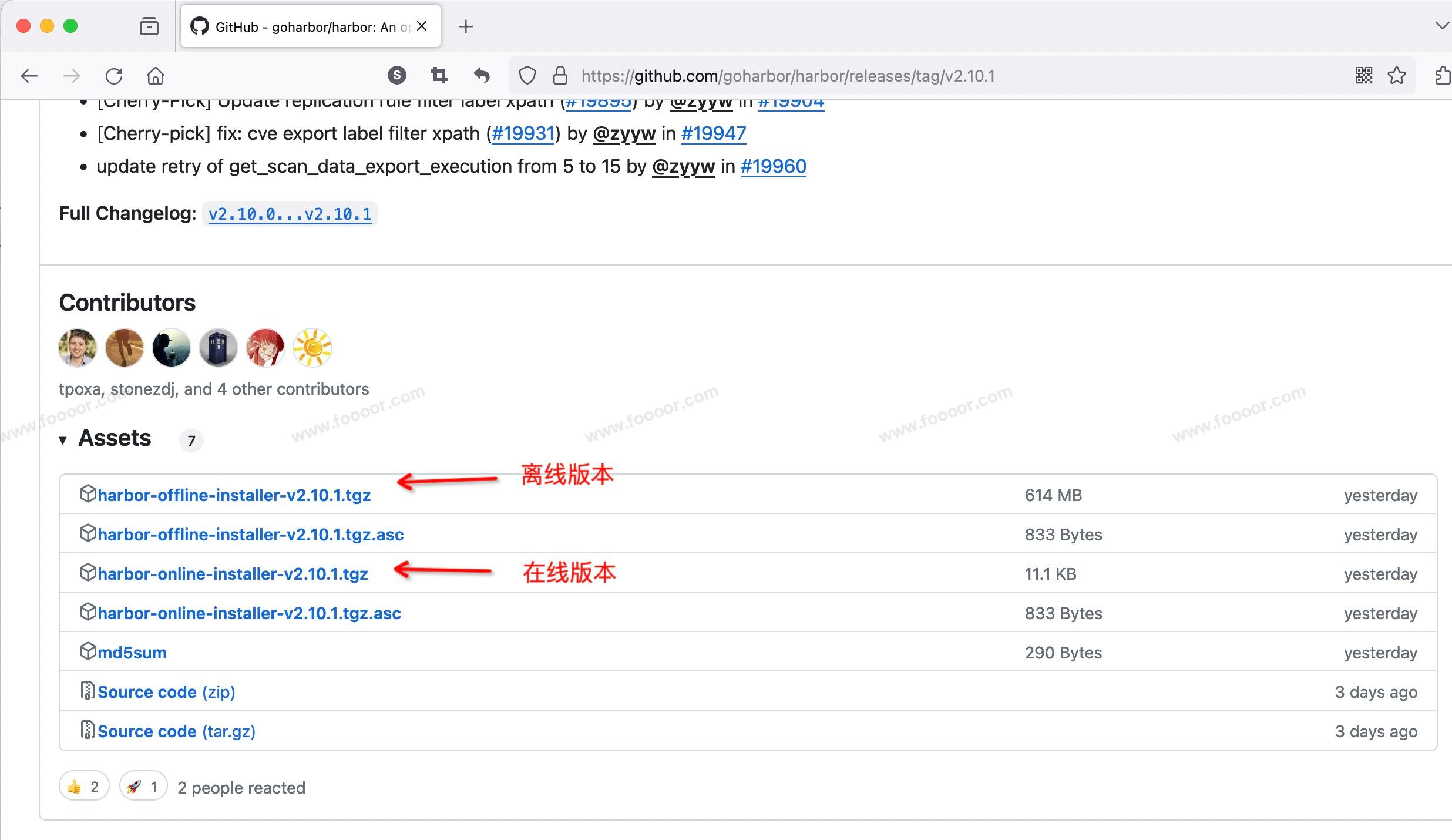Open a new browser tab
The height and width of the screenshot is (840, 1452).
[x=466, y=27]
